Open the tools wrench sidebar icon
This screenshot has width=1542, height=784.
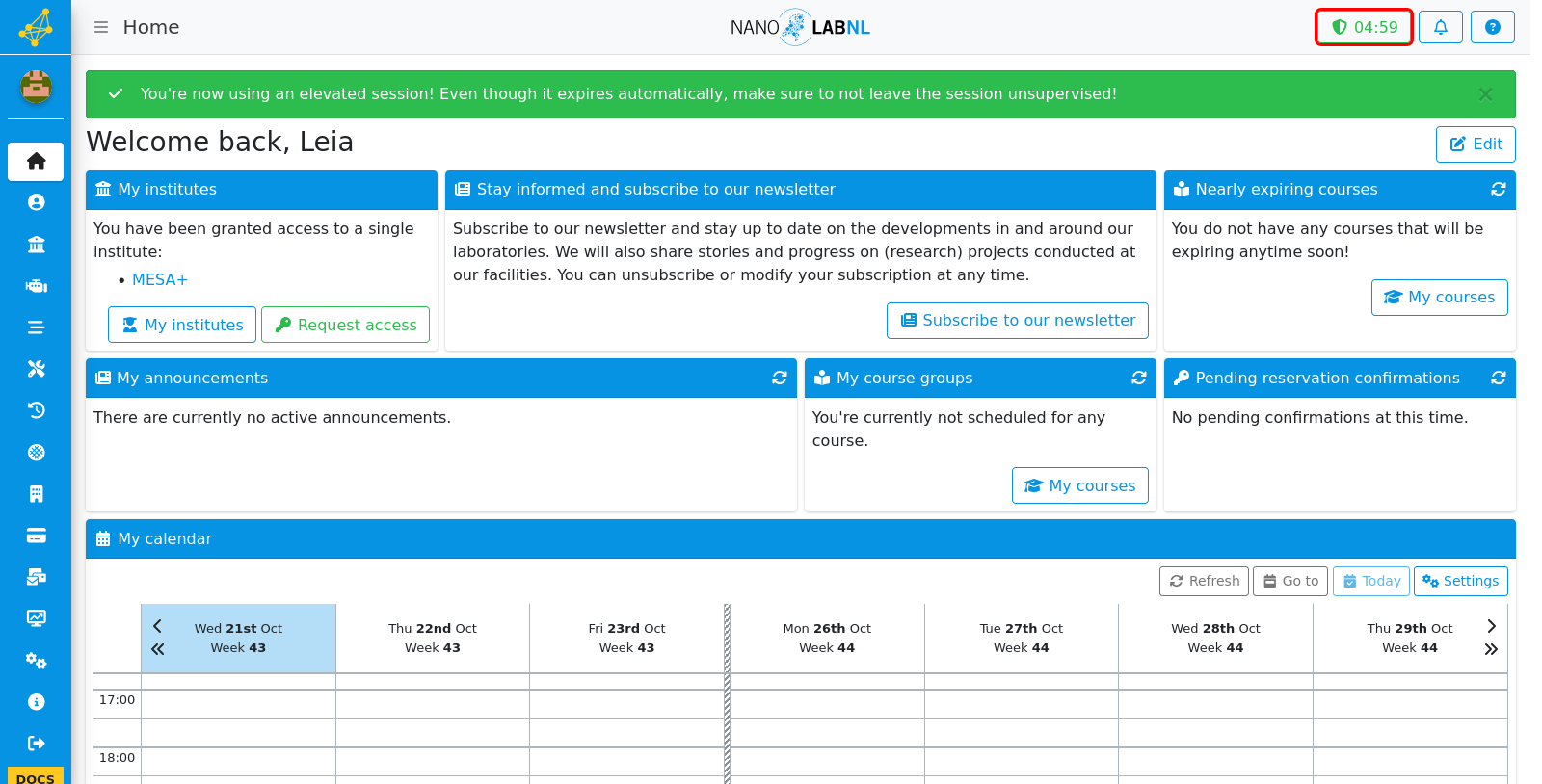[x=36, y=369]
